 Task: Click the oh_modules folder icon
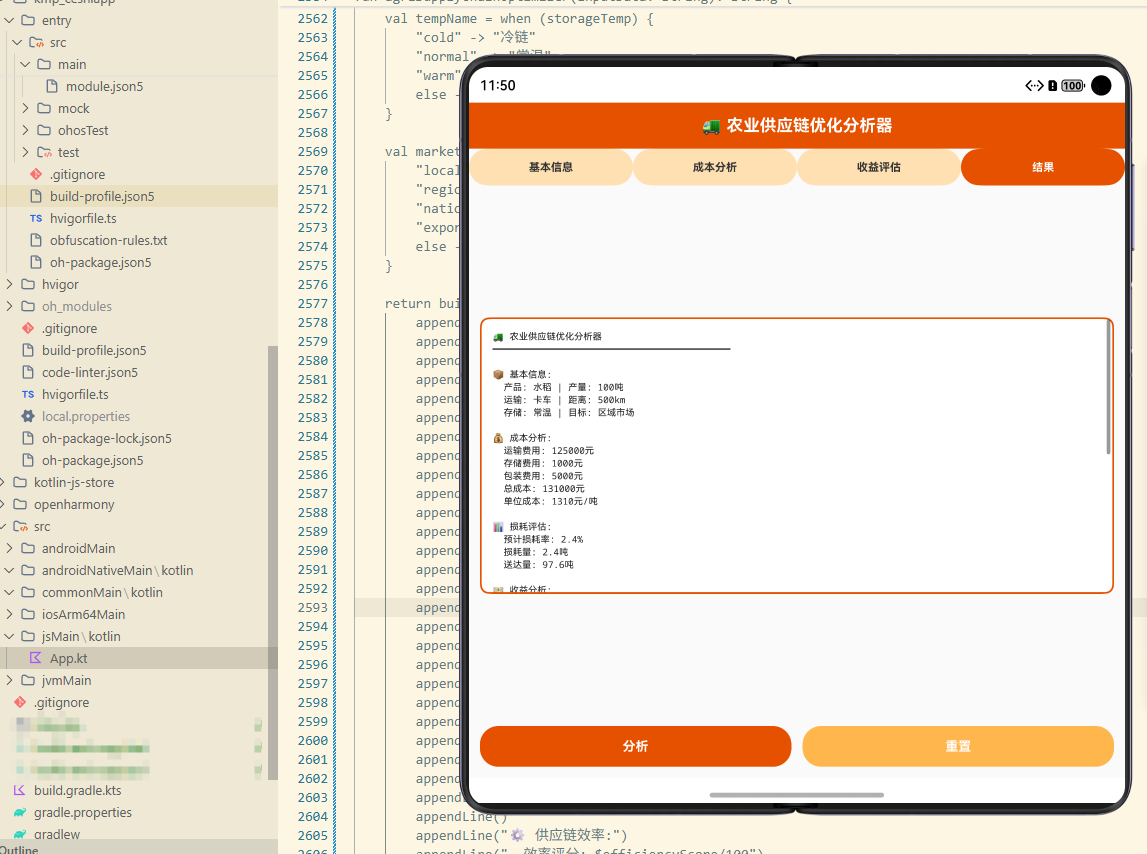(x=28, y=306)
